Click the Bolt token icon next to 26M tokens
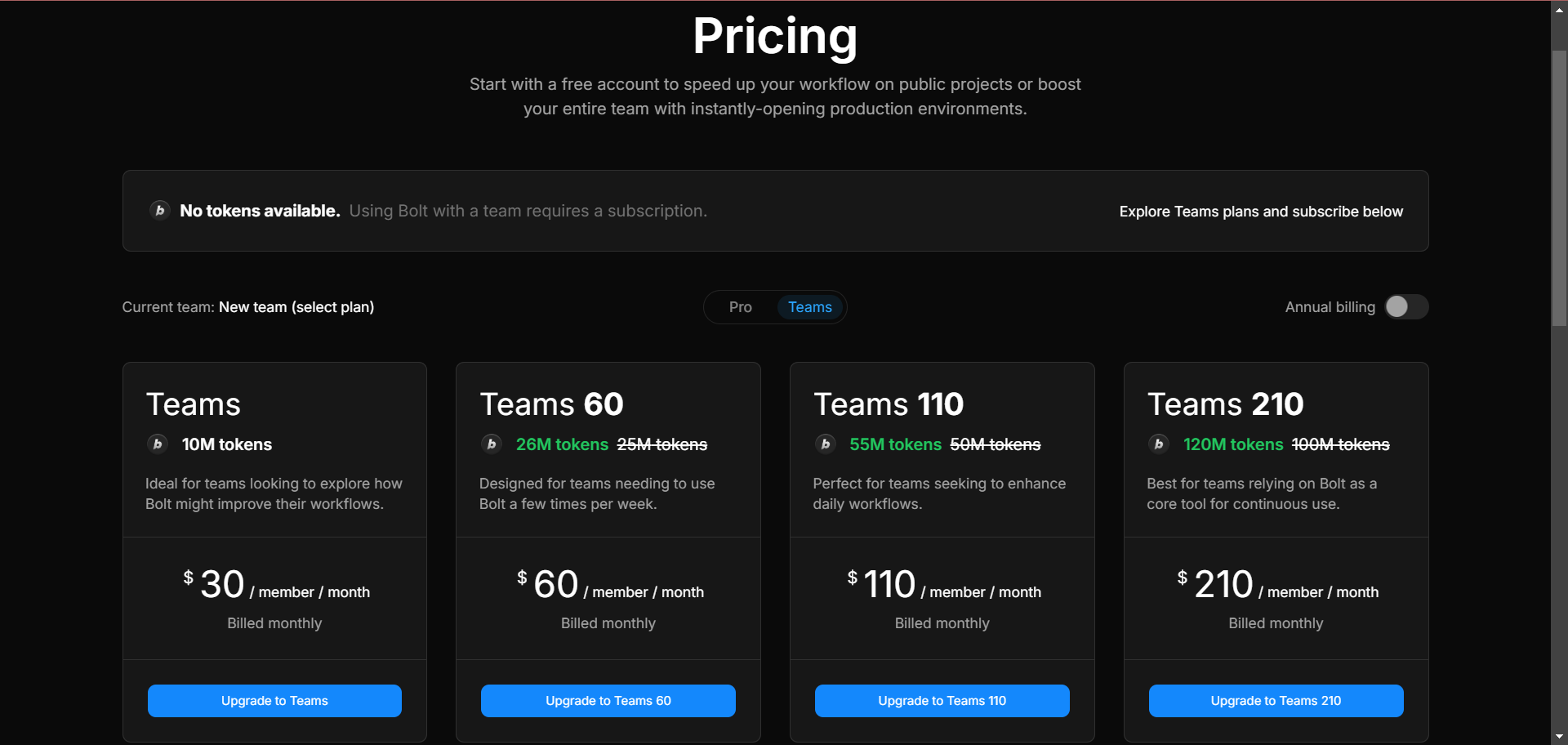The height and width of the screenshot is (745, 1568). [x=491, y=444]
